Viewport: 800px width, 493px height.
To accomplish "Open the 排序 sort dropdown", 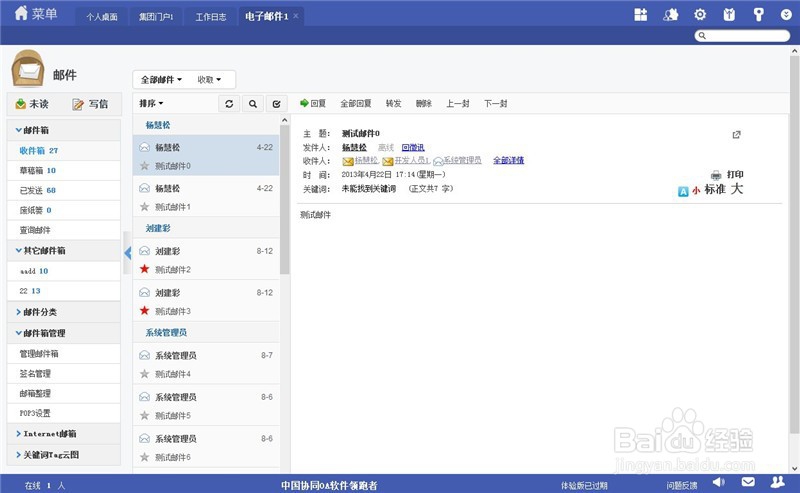I will (x=151, y=103).
